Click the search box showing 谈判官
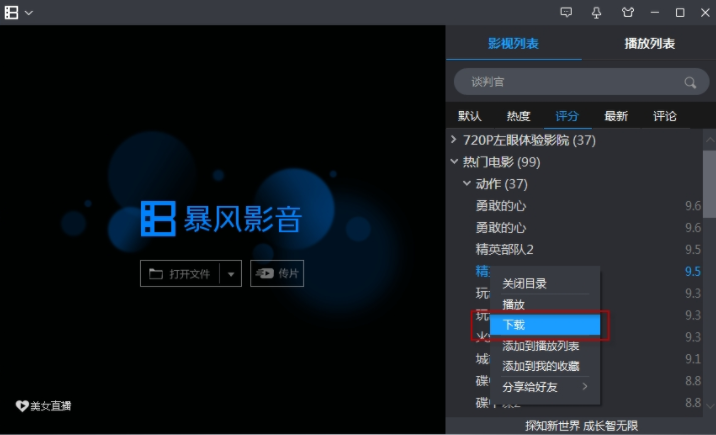This screenshot has height=435, width=716. pos(581,82)
